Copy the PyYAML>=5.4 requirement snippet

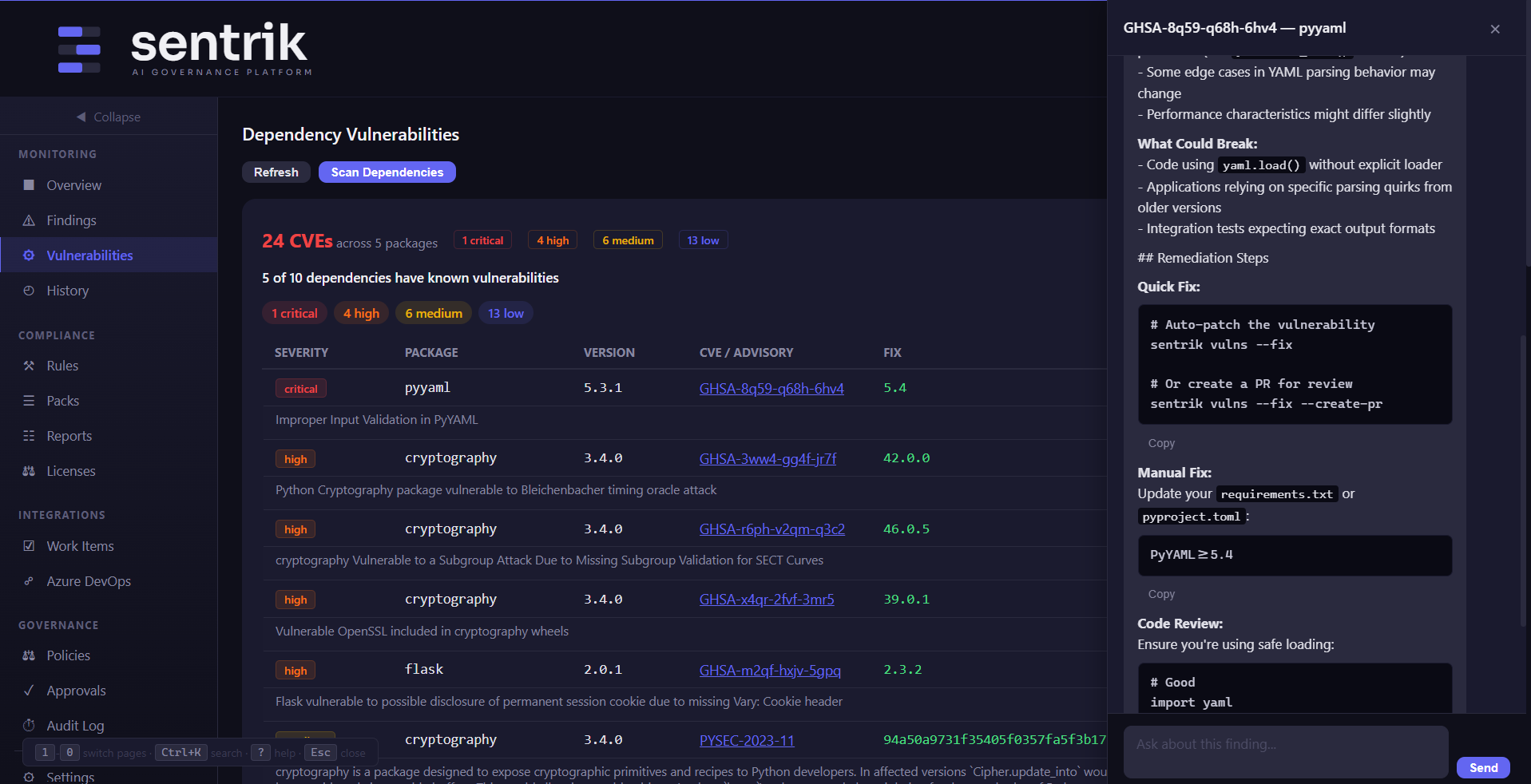(1161, 594)
